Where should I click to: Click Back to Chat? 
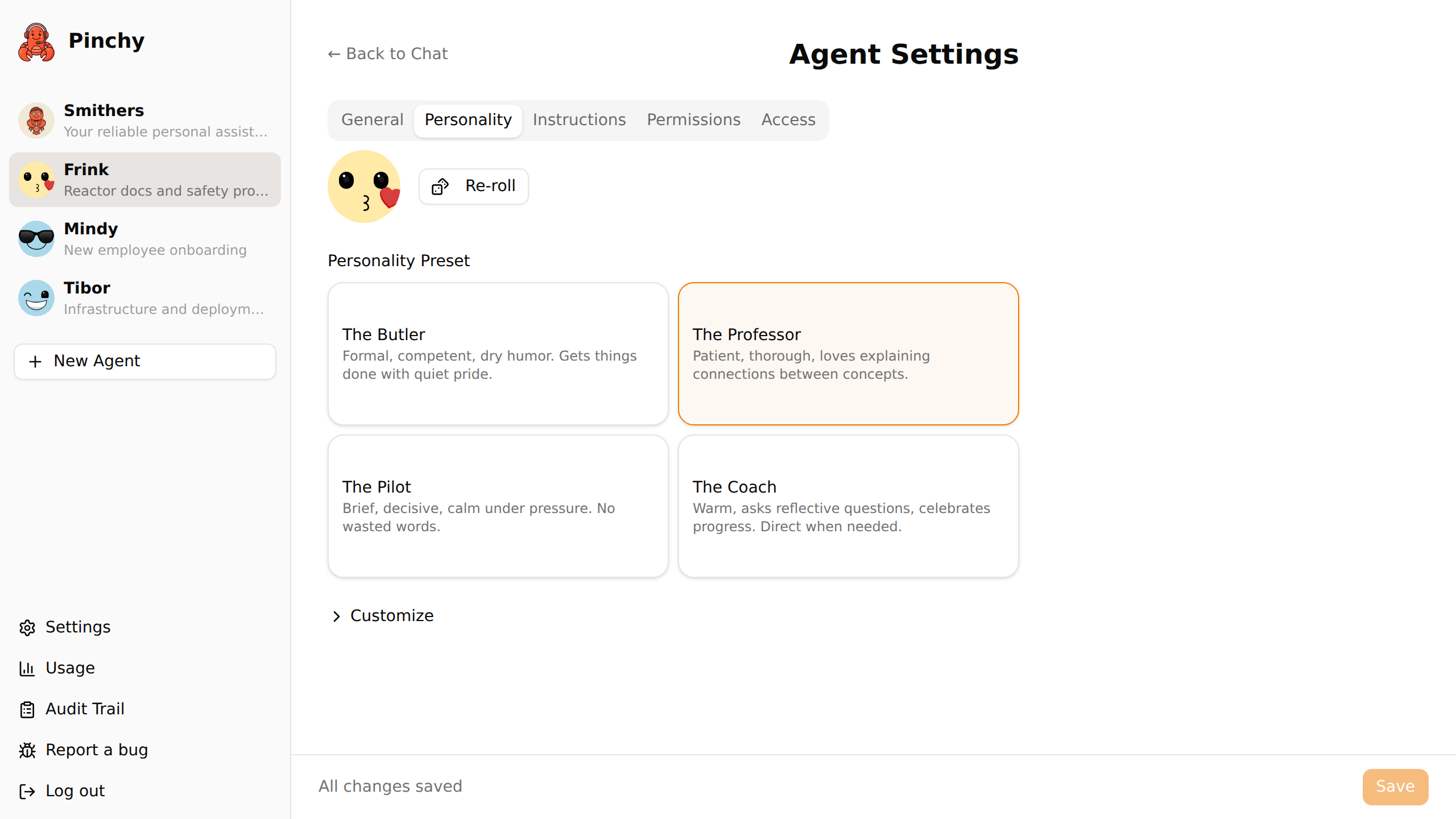[x=388, y=53]
